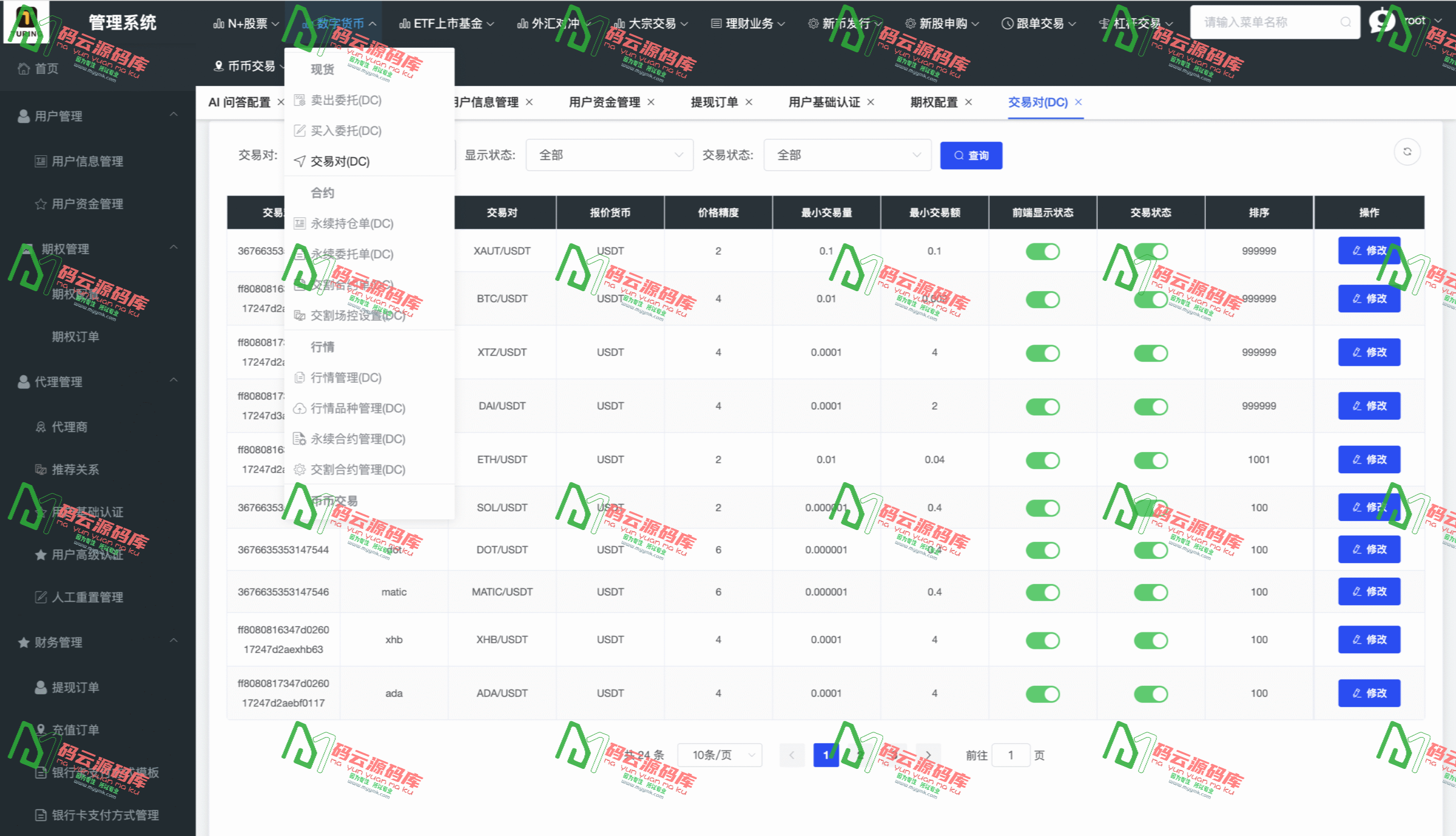Click the cloud icon beside 行情品种管理(DC)
The height and width of the screenshot is (836, 1456).
[x=300, y=408]
